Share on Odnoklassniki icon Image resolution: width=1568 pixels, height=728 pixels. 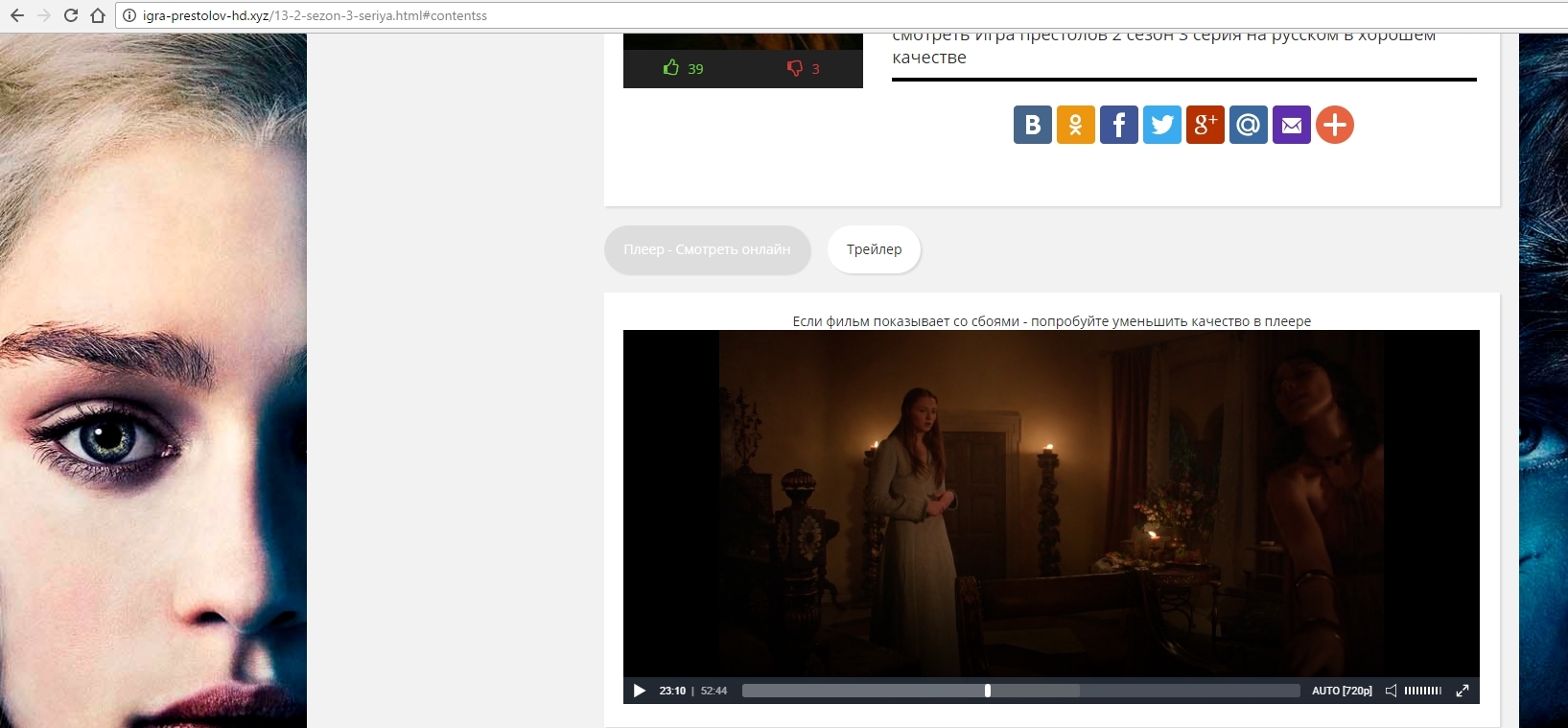1076,125
